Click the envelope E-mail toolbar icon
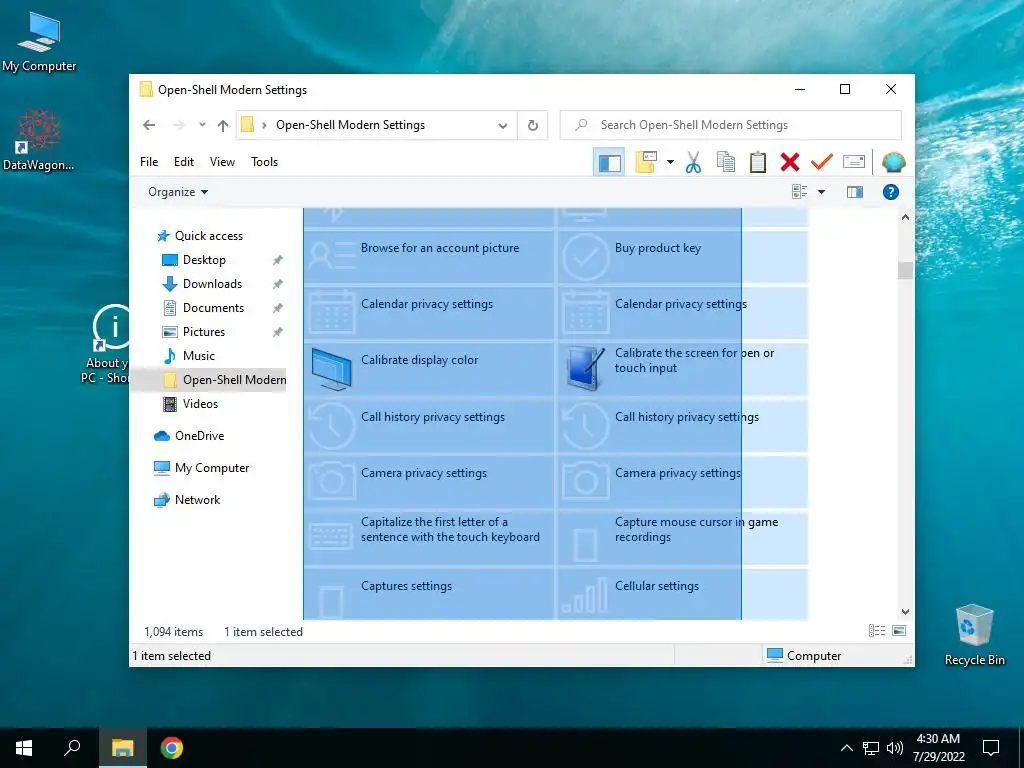 (854, 161)
